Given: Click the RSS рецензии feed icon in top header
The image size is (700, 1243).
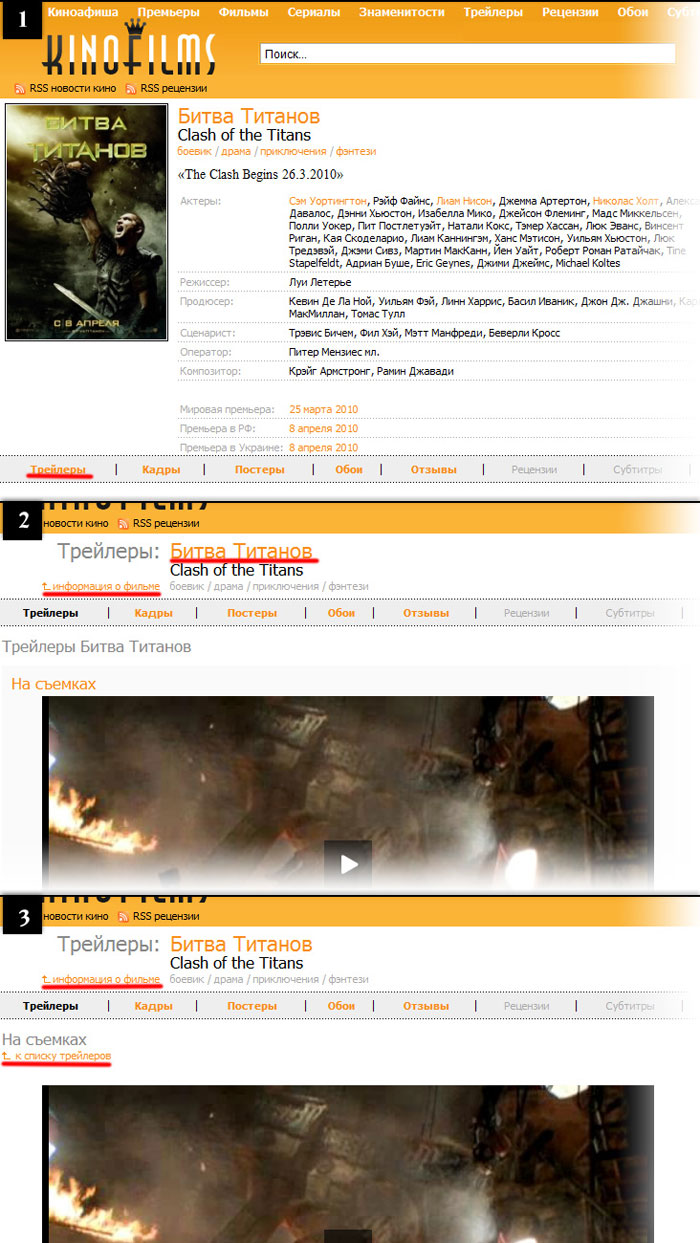Looking at the screenshot, I should click(131, 88).
